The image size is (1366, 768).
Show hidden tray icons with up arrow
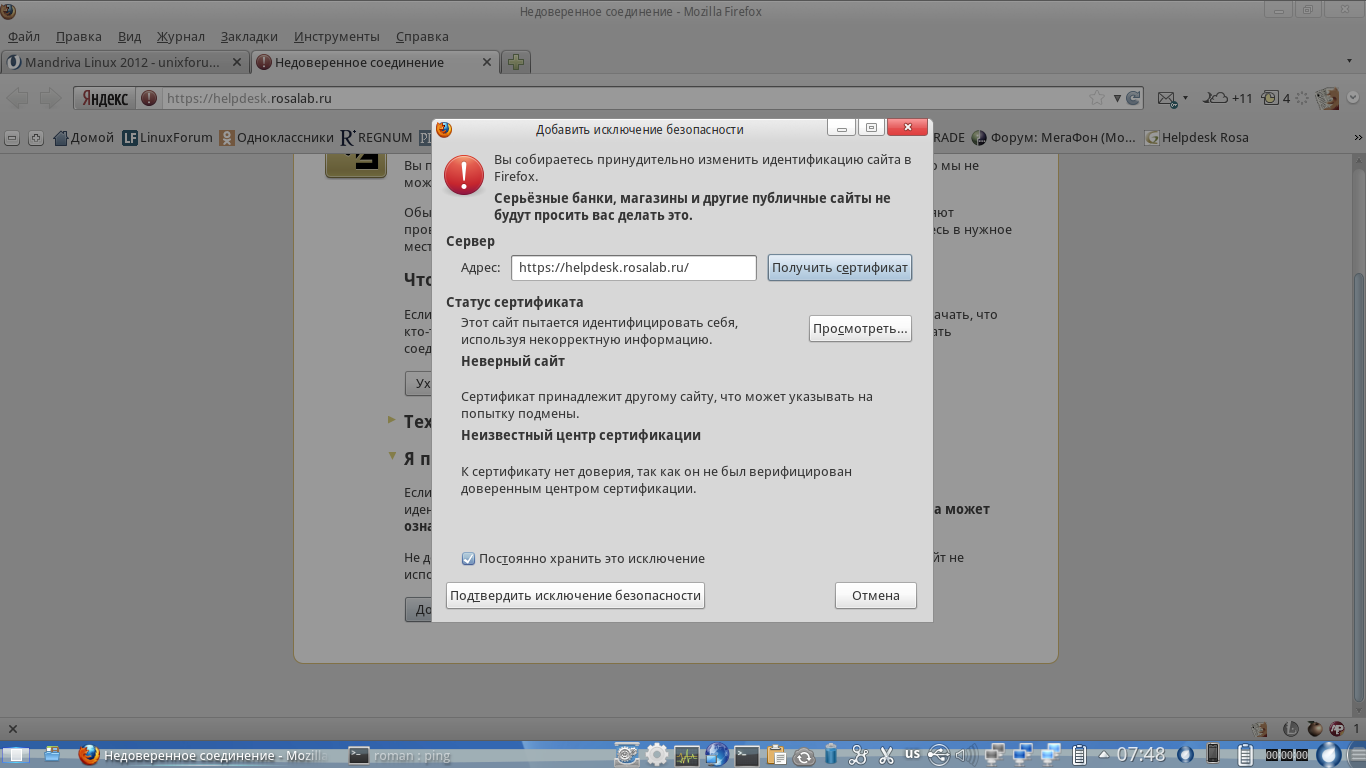[x=1103, y=754]
